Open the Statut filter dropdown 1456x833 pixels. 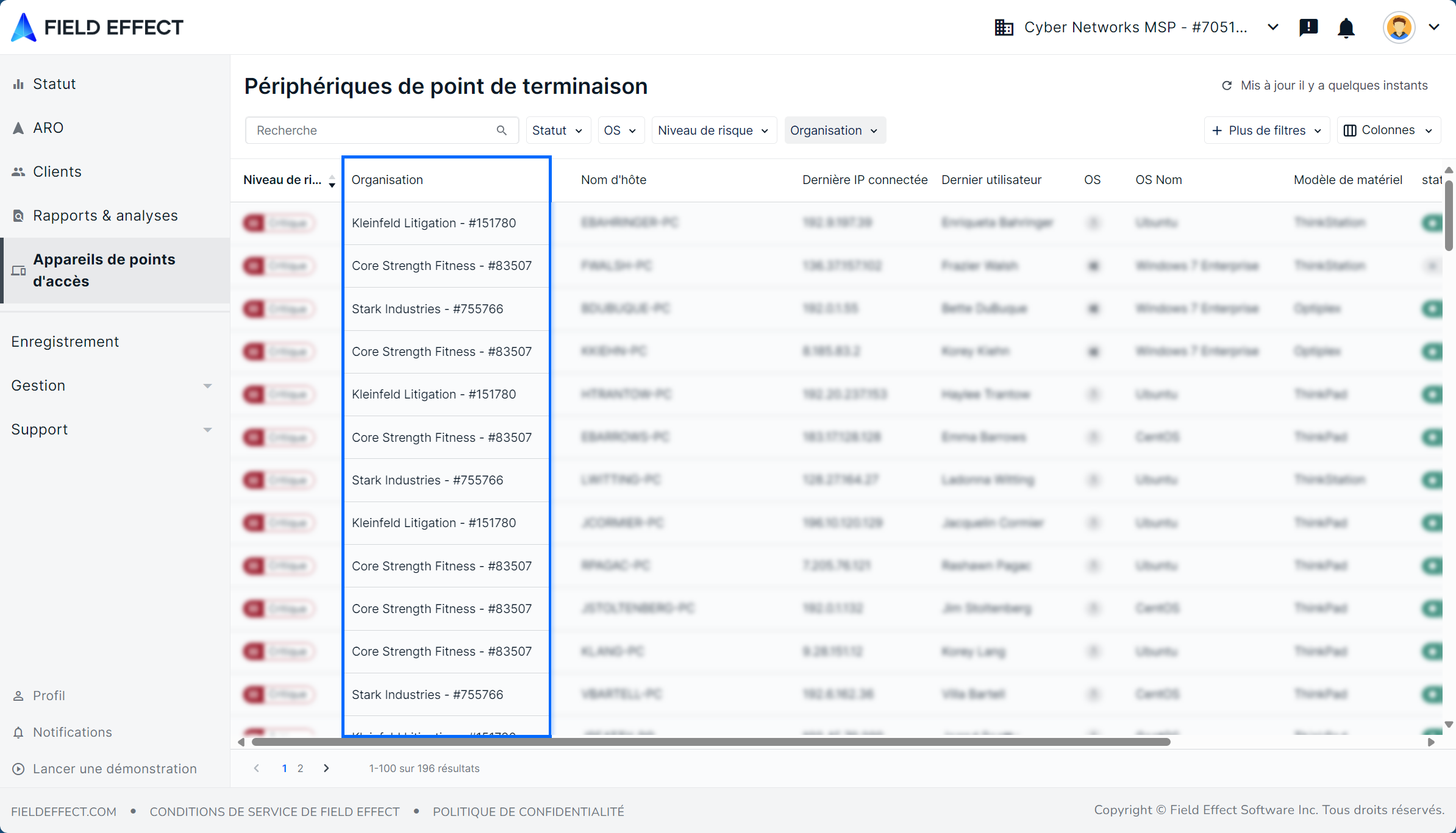557,130
